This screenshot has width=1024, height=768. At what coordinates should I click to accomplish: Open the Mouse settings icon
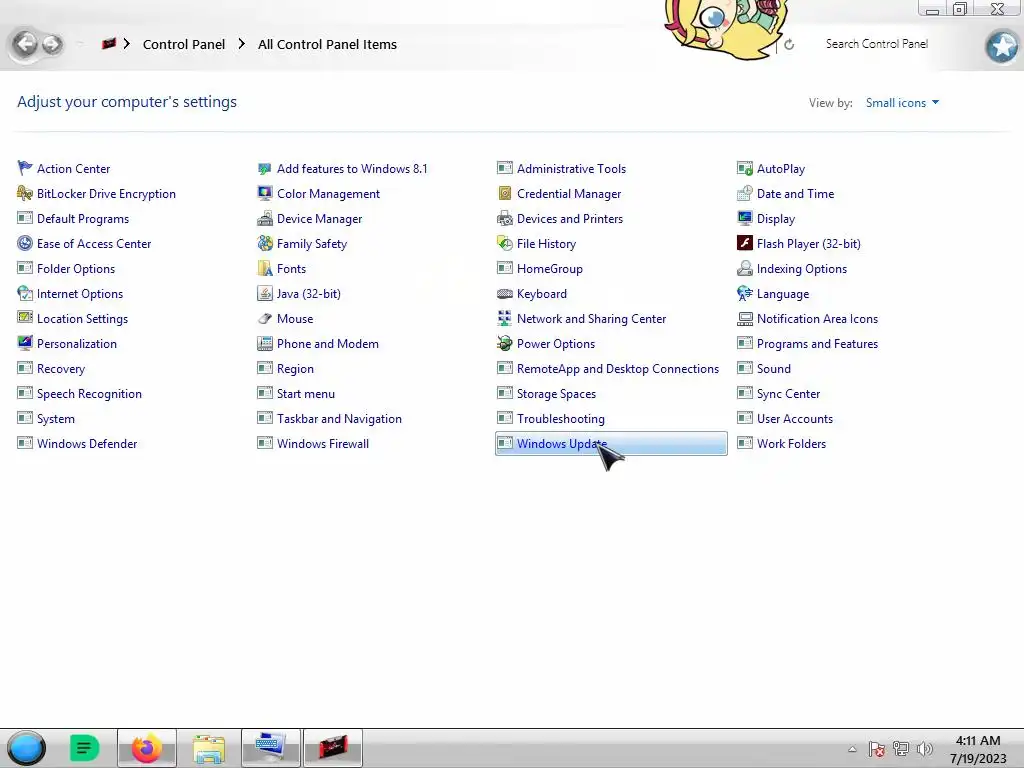(264, 319)
